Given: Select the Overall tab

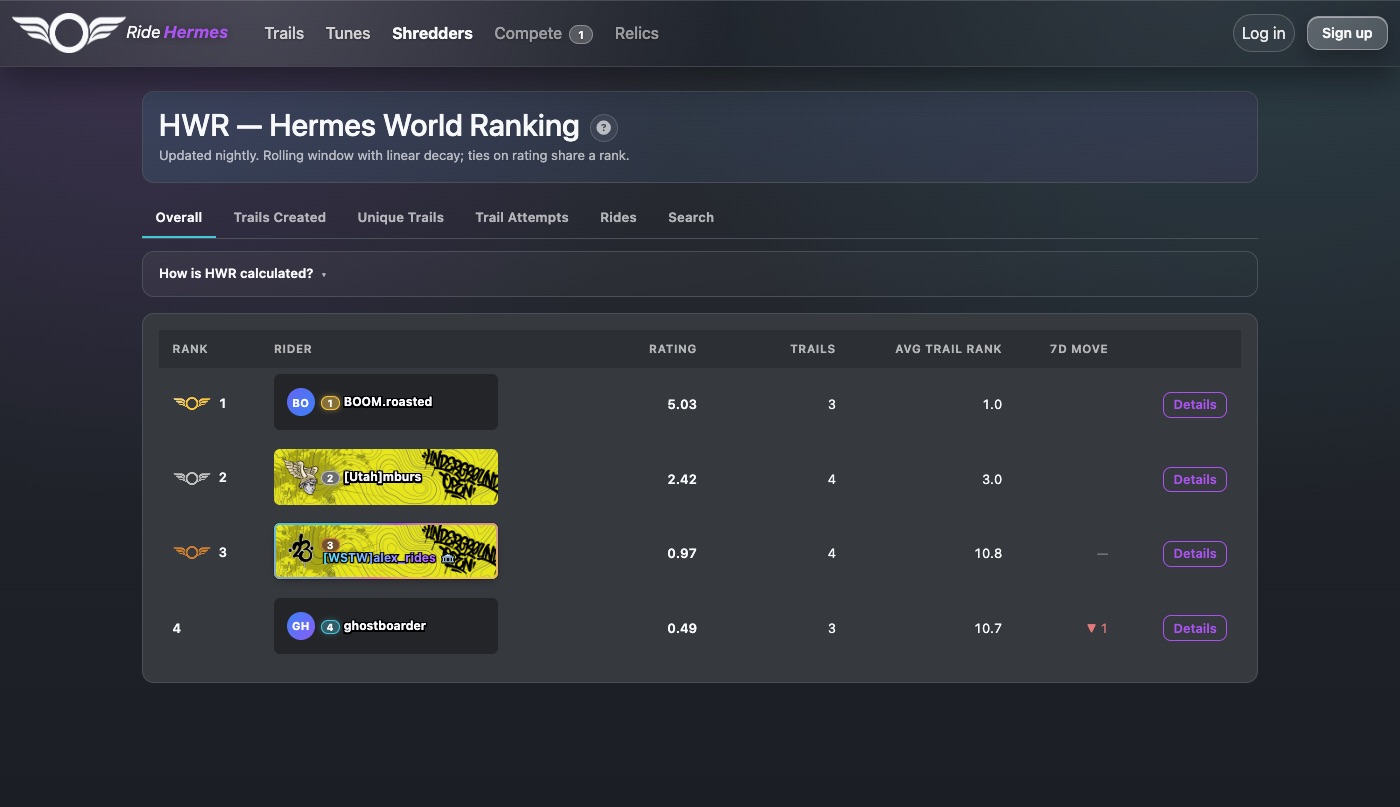Looking at the screenshot, I should (x=179, y=217).
